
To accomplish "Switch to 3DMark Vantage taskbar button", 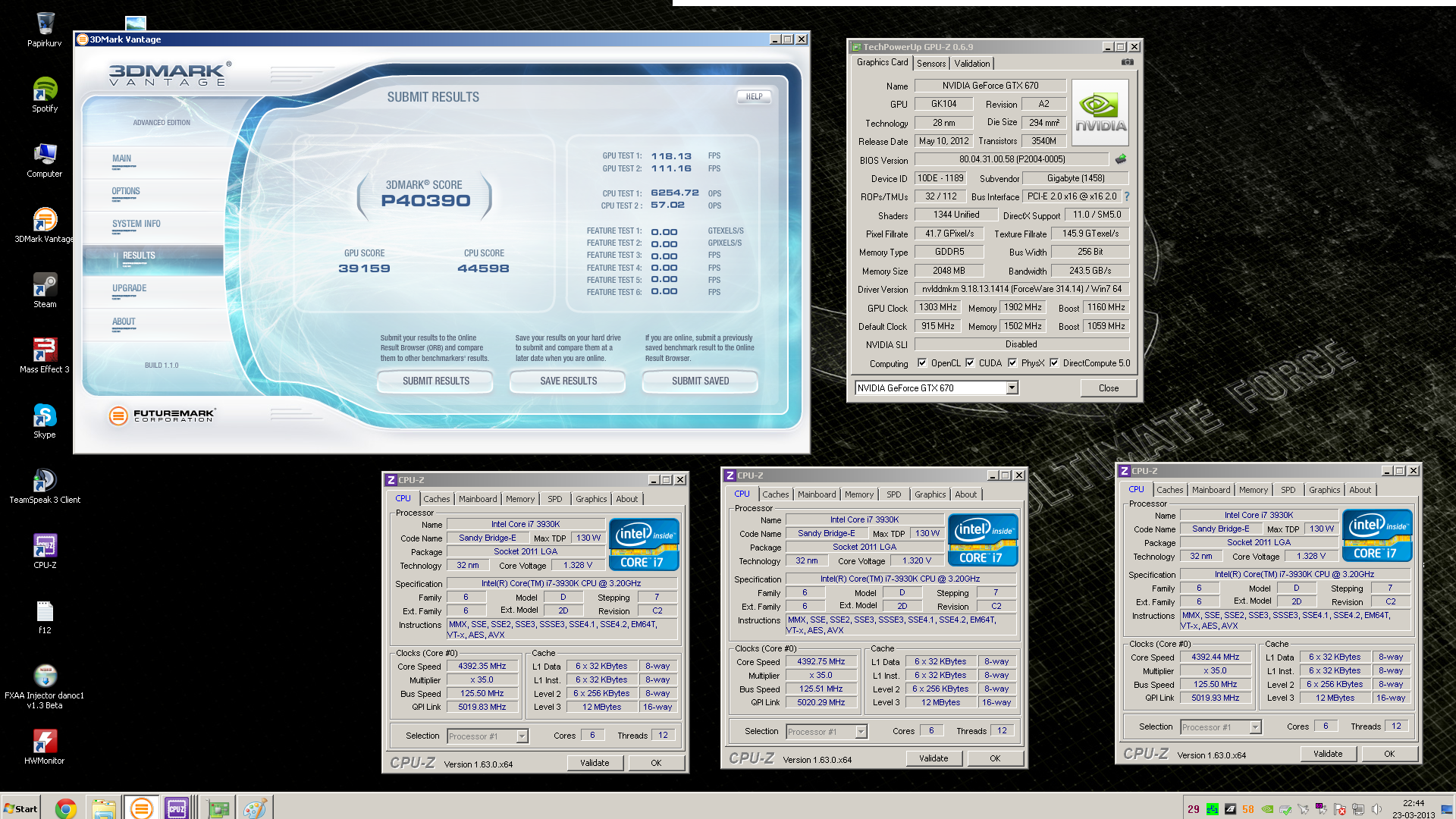I will [141, 808].
